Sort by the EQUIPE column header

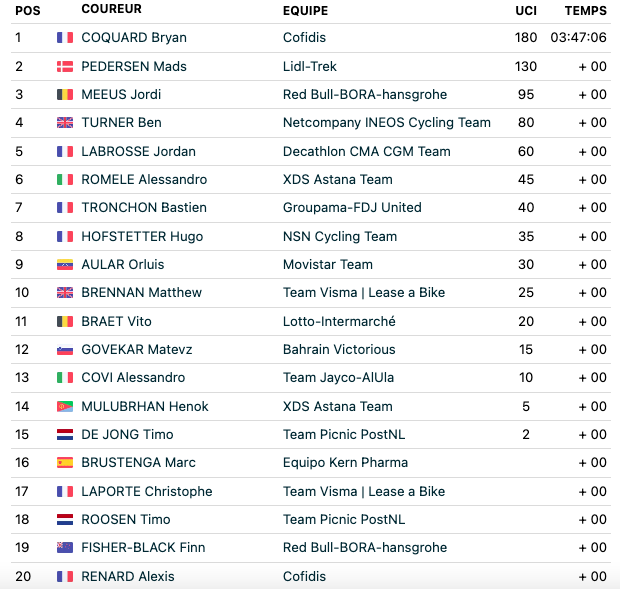pos(305,11)
